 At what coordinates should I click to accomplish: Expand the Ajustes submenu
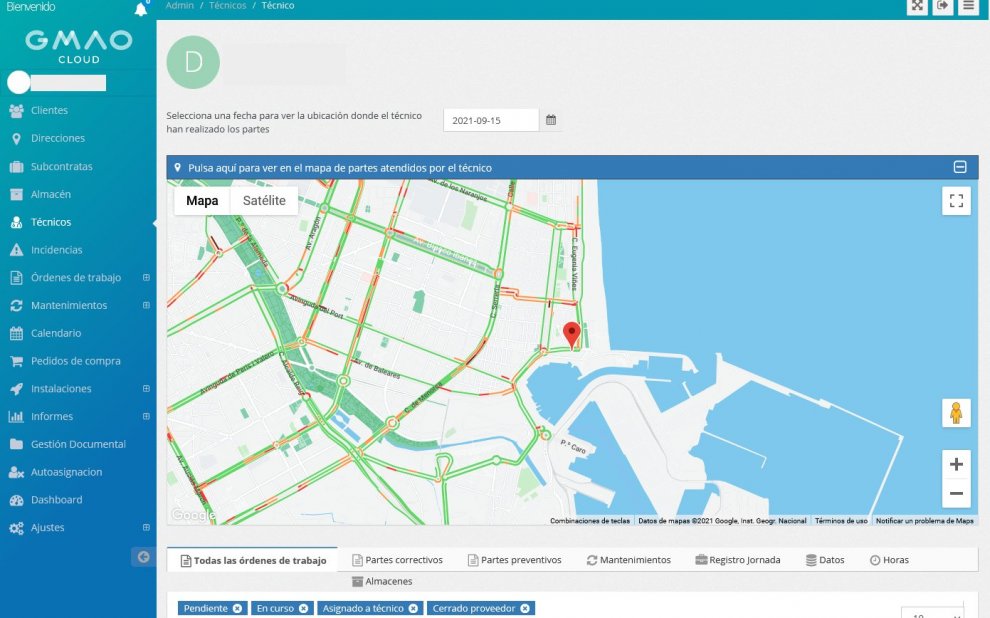(146, 527)
